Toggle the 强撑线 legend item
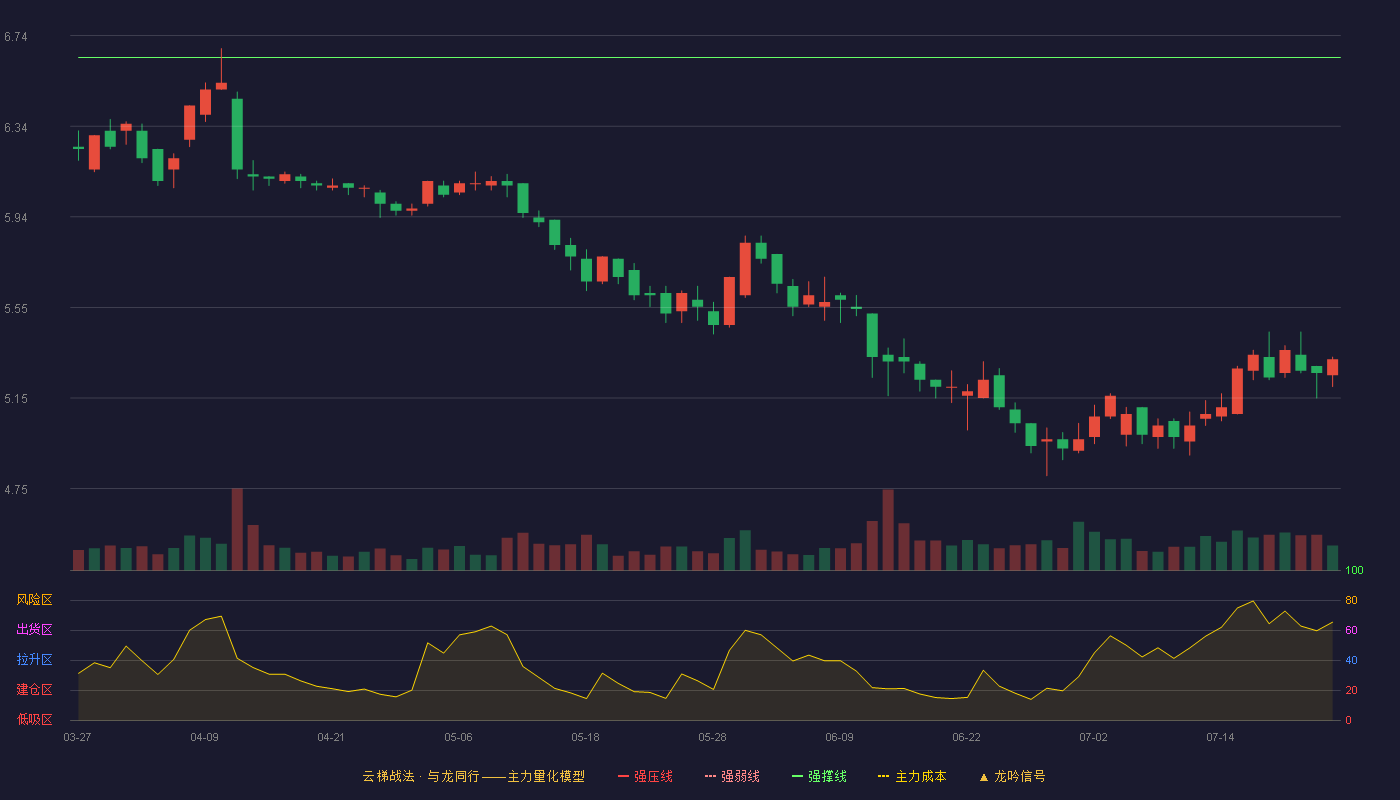Viewport: 1400px width, 800px height. (x=819, y=776)
